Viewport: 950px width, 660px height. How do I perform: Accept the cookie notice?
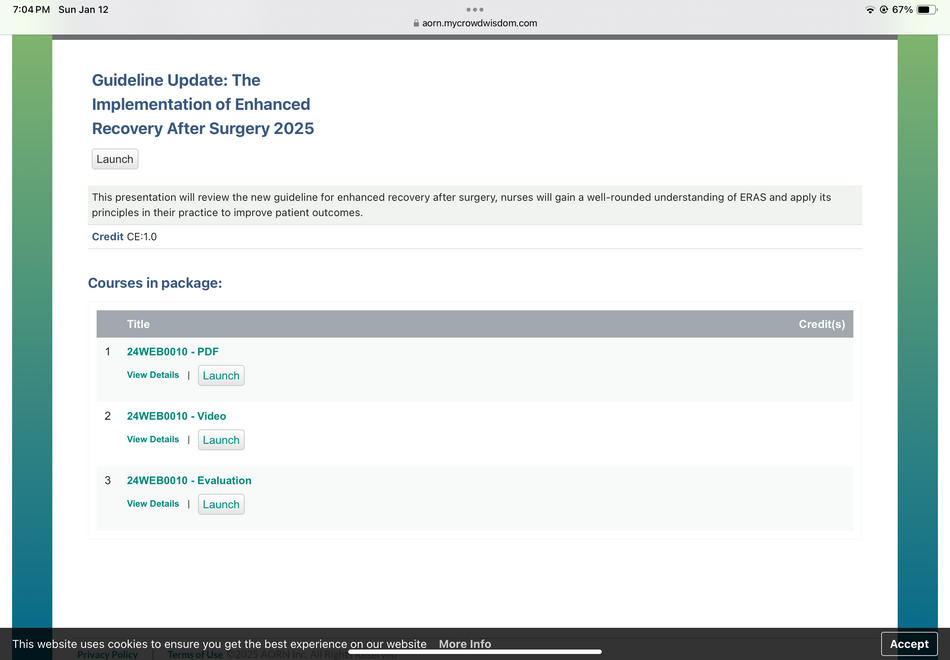pos(909,644)
